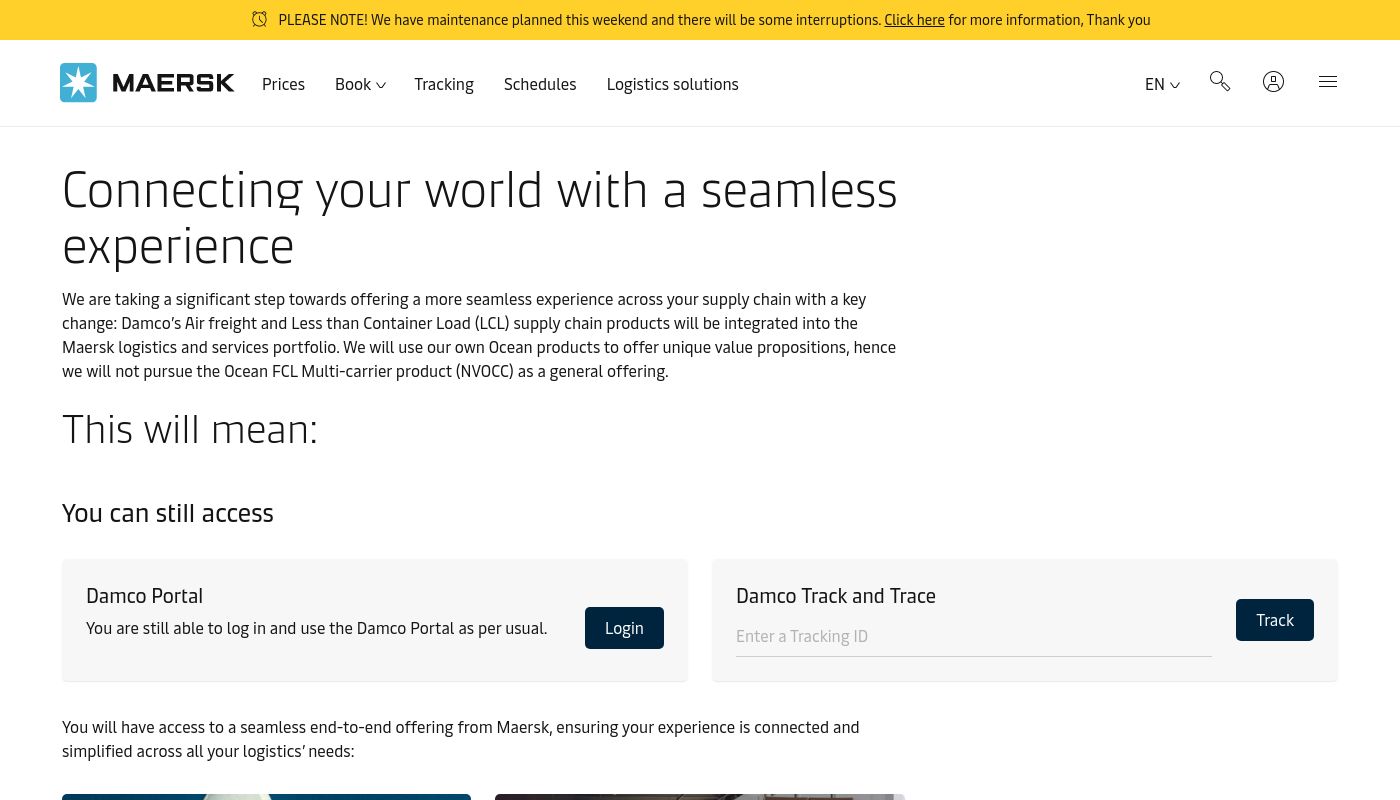Click the Maersk star logo

[78, 83]
